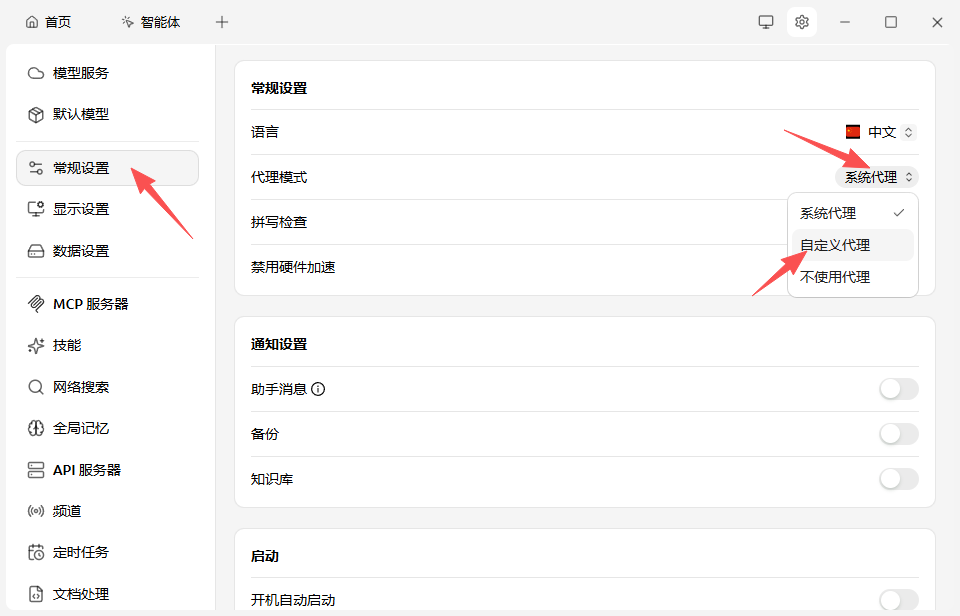The image size is (960, 616).
Task: Open the 语言 中文 dropdown
Action: [x=880, y=132]
